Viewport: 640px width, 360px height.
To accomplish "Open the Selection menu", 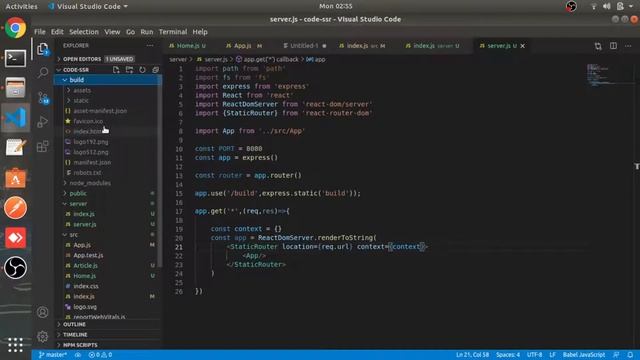I will 84,32.
